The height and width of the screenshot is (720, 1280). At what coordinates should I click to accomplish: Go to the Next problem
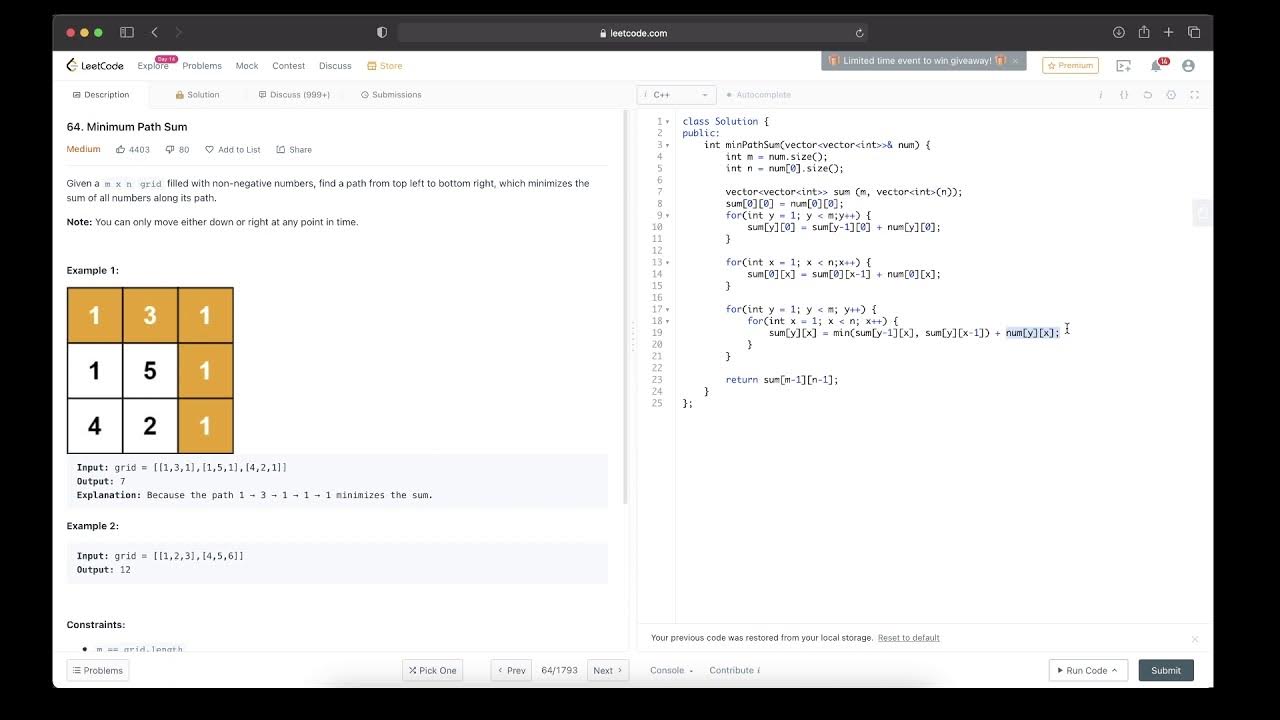tap(608, 670)
